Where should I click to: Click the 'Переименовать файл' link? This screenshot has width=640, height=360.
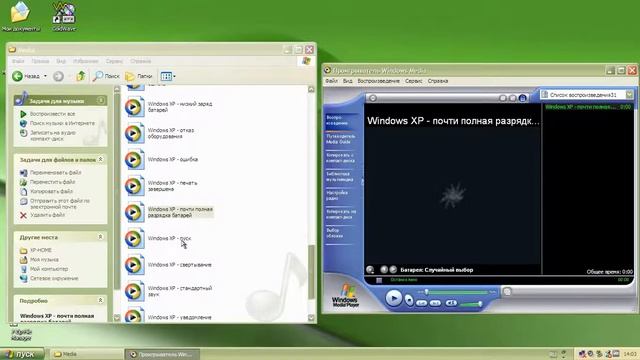(x=56, y=173)
